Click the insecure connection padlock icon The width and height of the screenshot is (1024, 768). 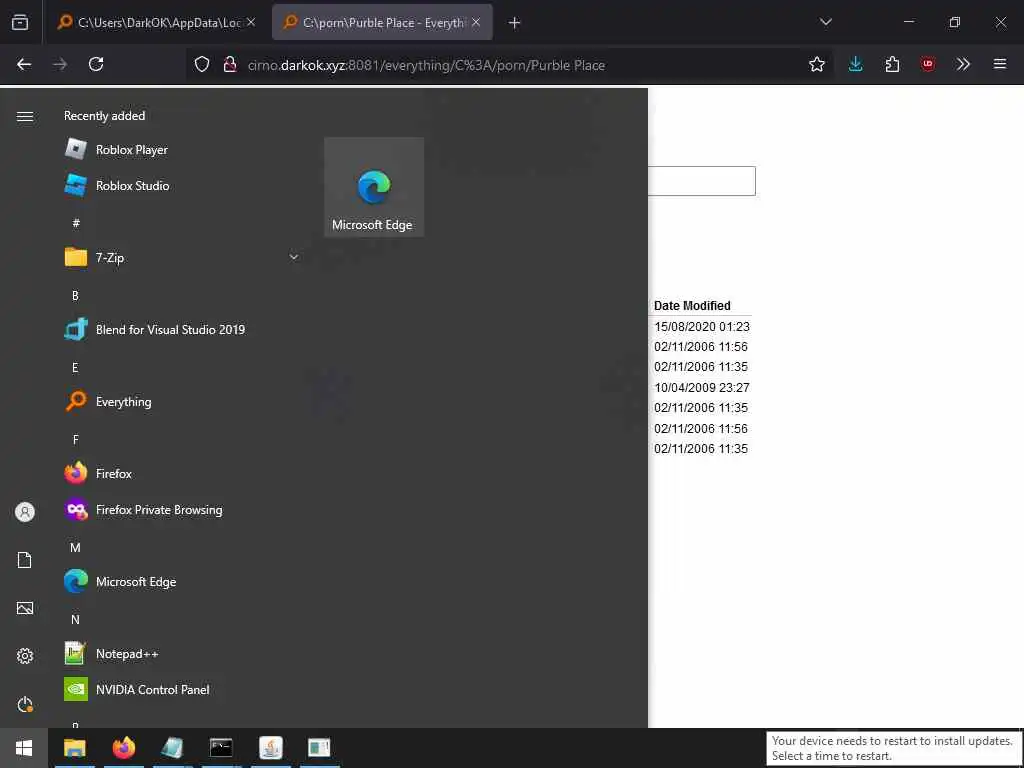[229, 64]
